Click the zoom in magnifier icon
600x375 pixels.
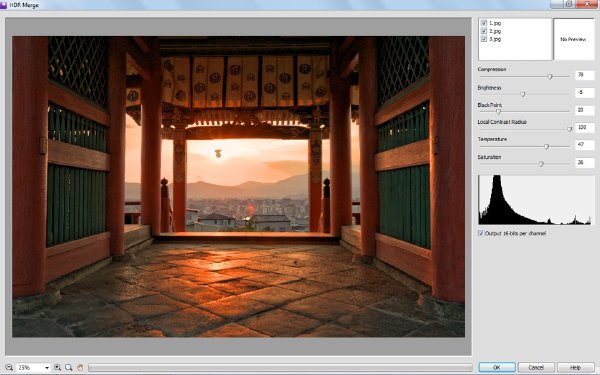[x=57, y=367]
